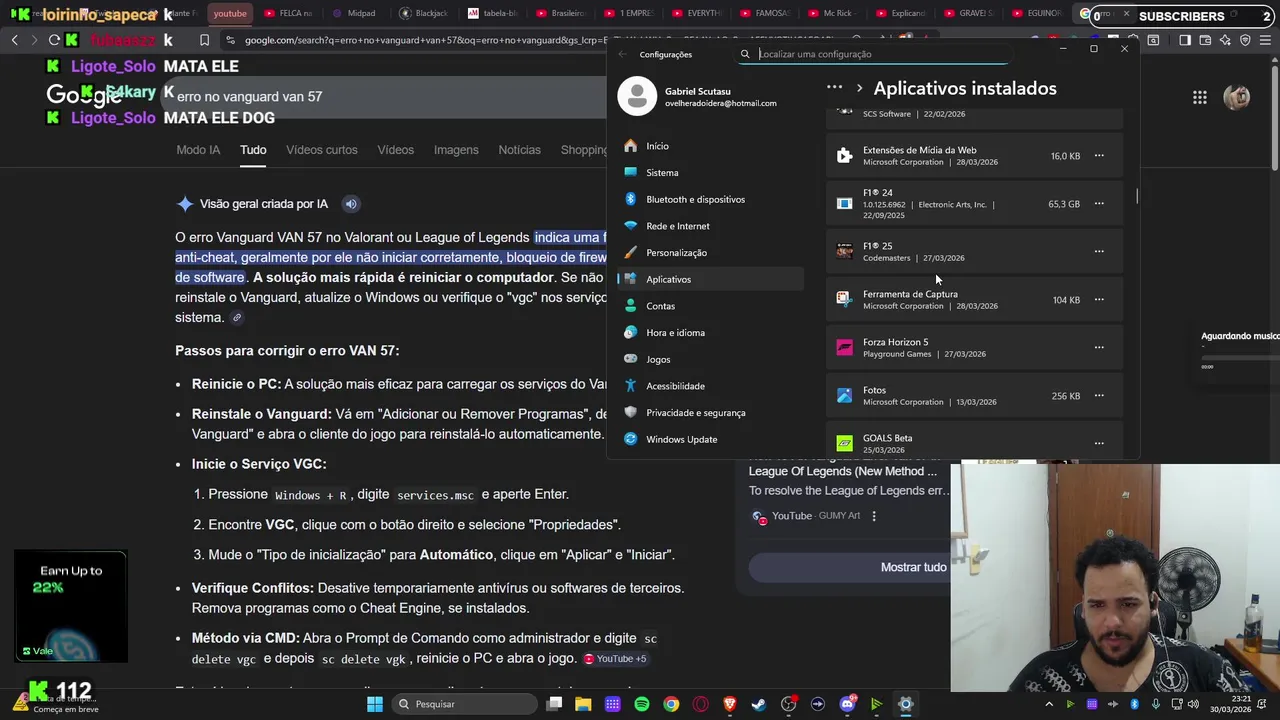Switch to the Blackjack browser tab

pos(424,13)
